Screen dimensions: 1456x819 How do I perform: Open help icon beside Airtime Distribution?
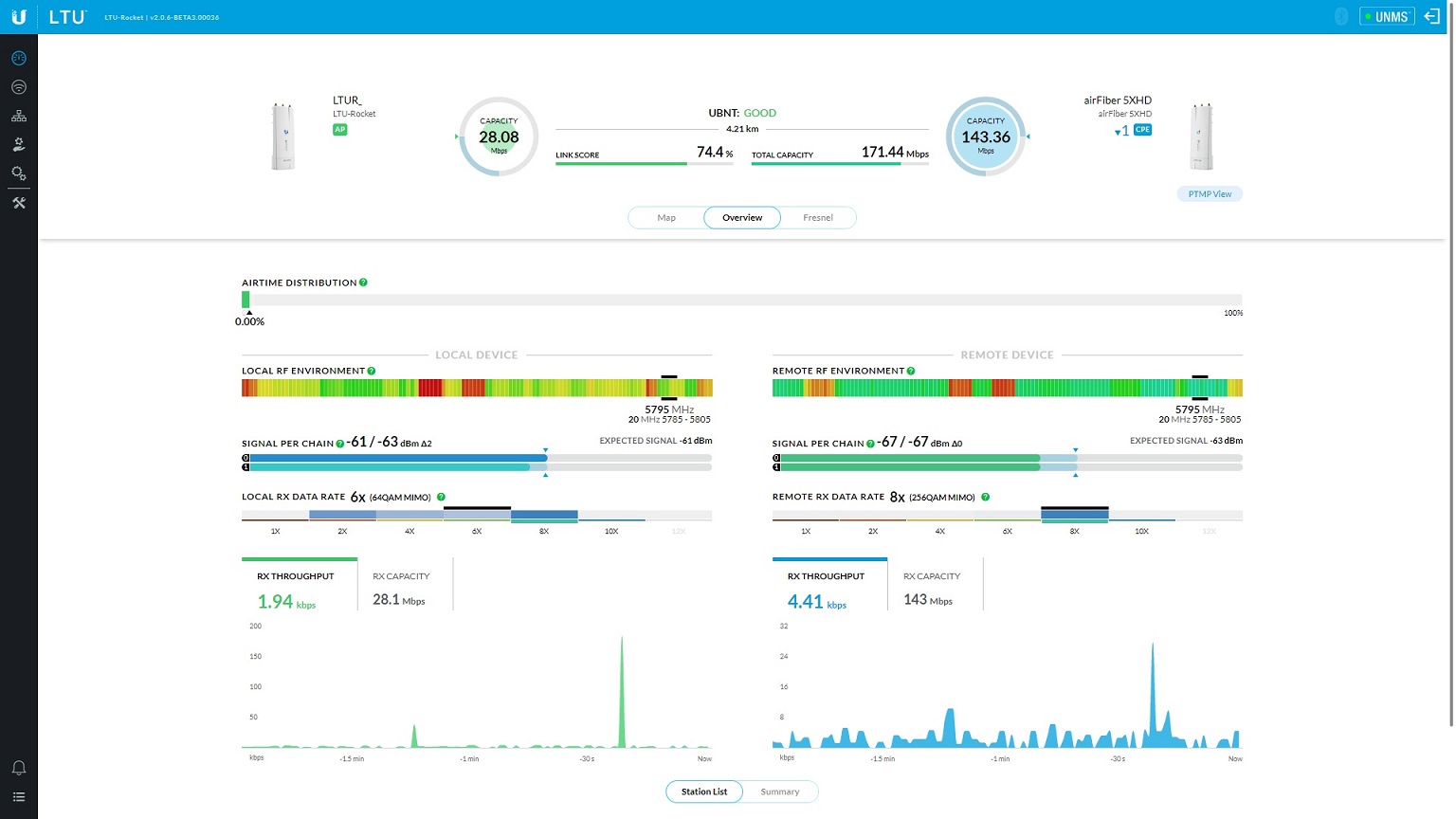[363, 282]
